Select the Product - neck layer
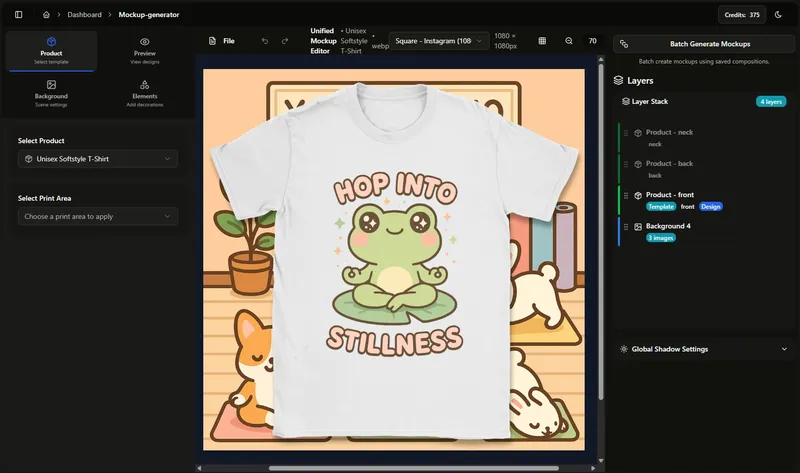 (704, 138)
